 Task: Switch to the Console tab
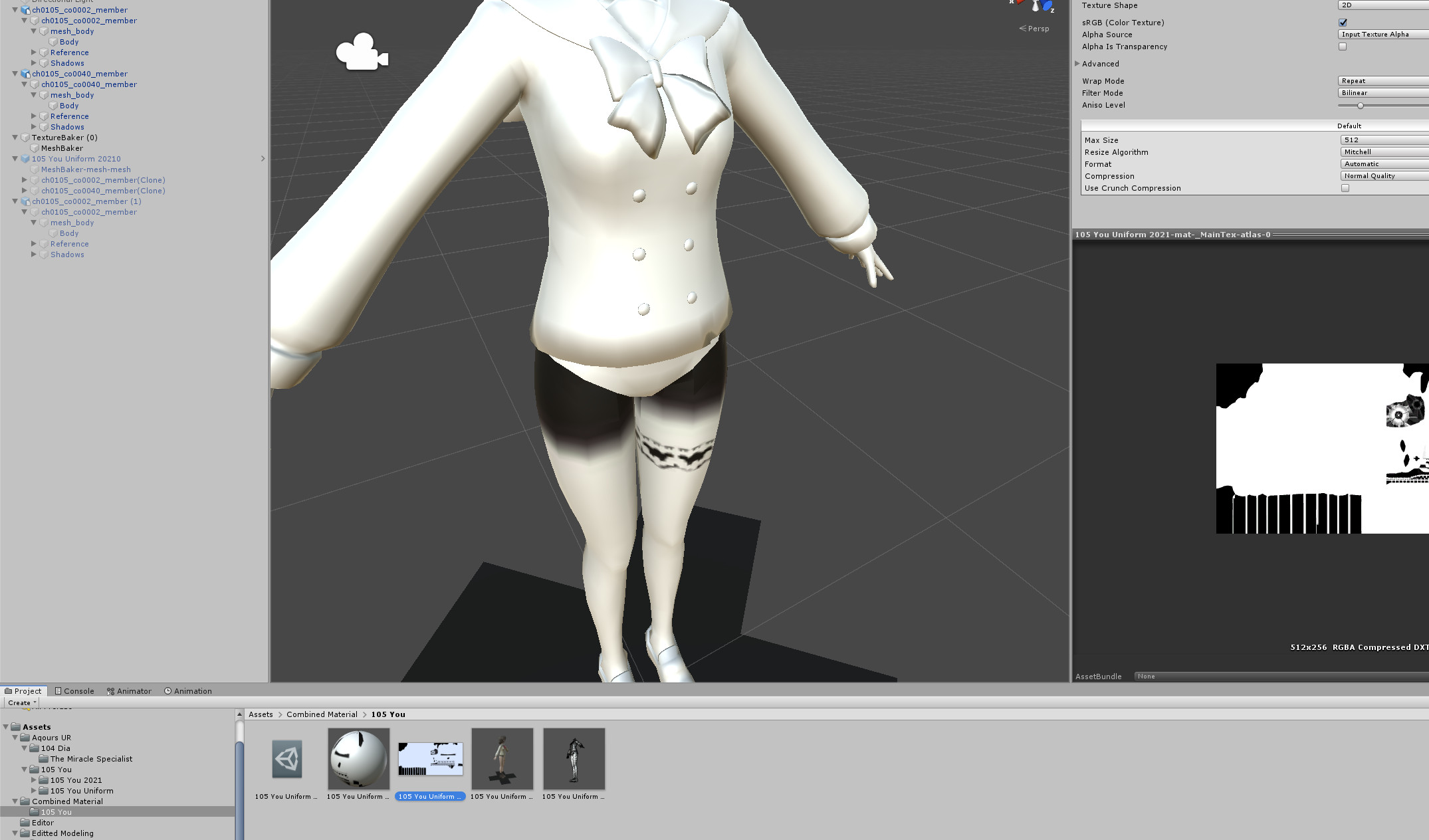tap(74, 691)
